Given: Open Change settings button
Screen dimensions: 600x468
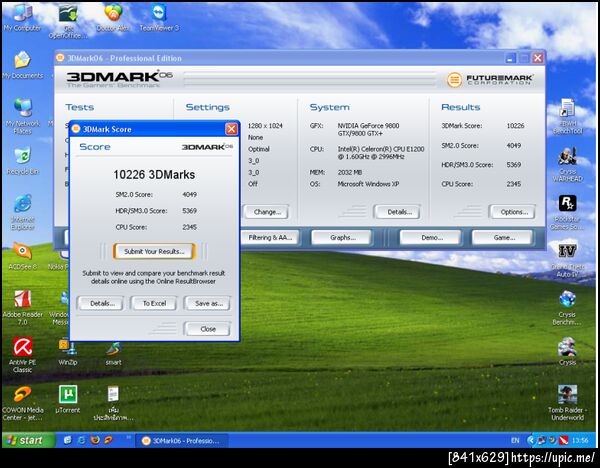Looking at the screenshot, I should pos(267,212).
